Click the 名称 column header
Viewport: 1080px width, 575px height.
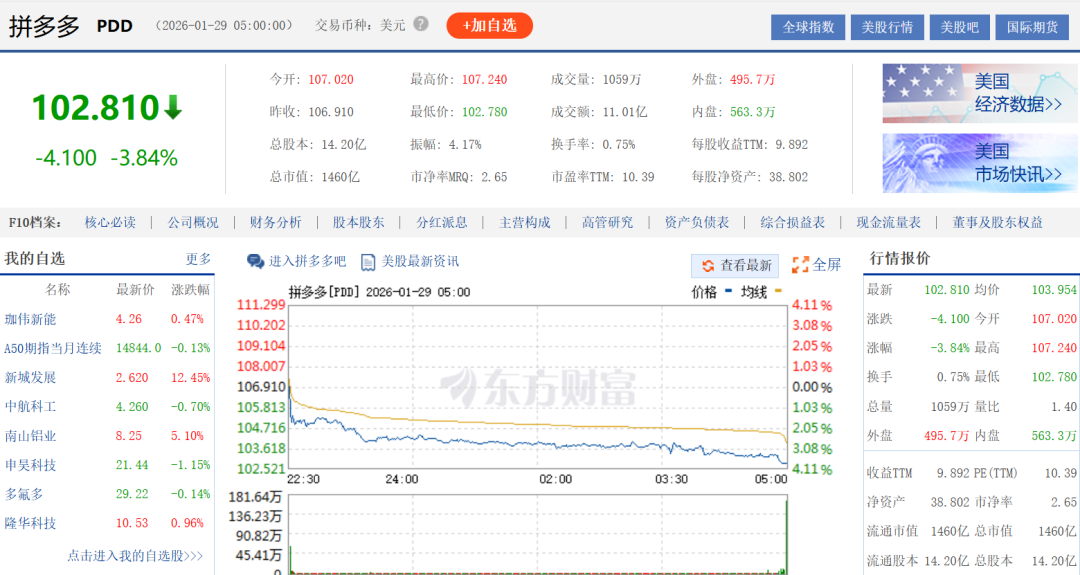pos(58,289)
